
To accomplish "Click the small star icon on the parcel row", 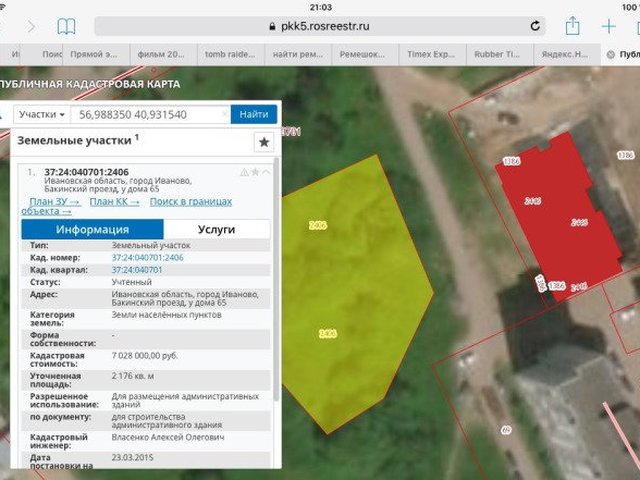I will pos(255,172).
